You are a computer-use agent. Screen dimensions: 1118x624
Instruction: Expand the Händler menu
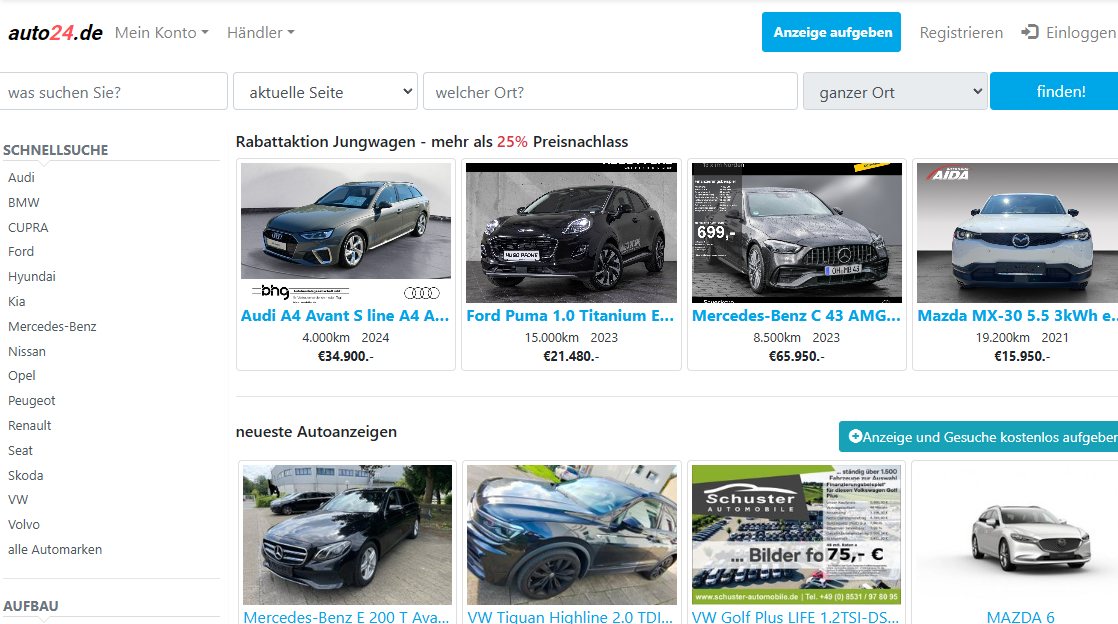click(x=260, y=33)
